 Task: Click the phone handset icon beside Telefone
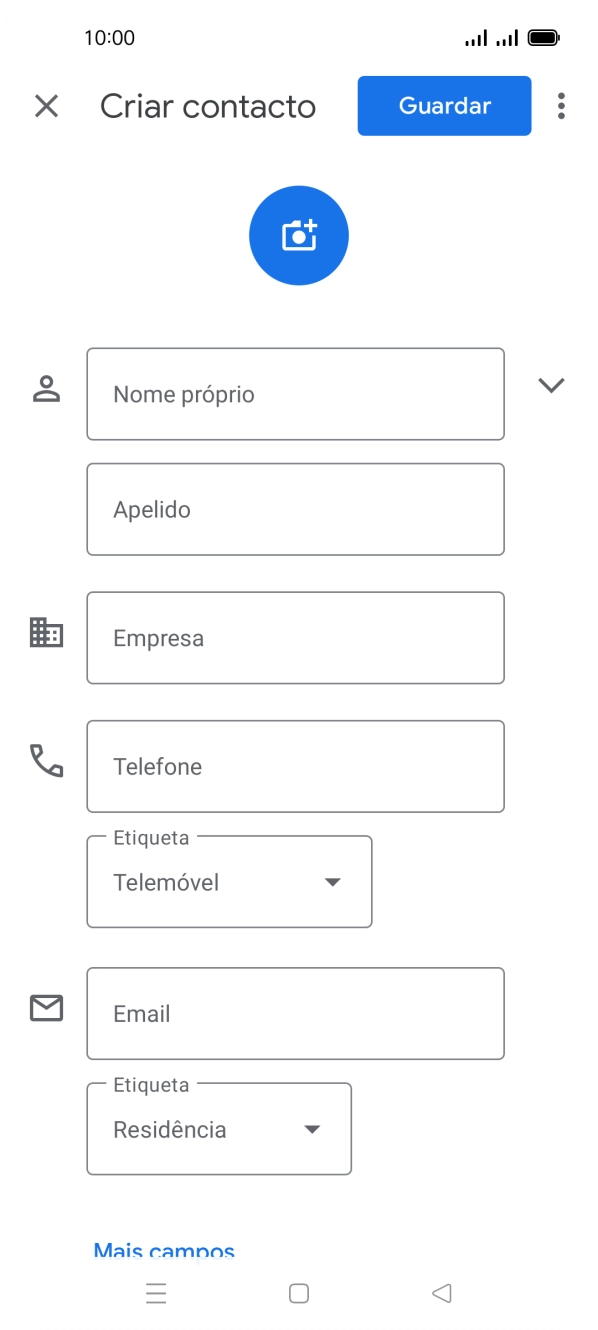pos(47,763)
